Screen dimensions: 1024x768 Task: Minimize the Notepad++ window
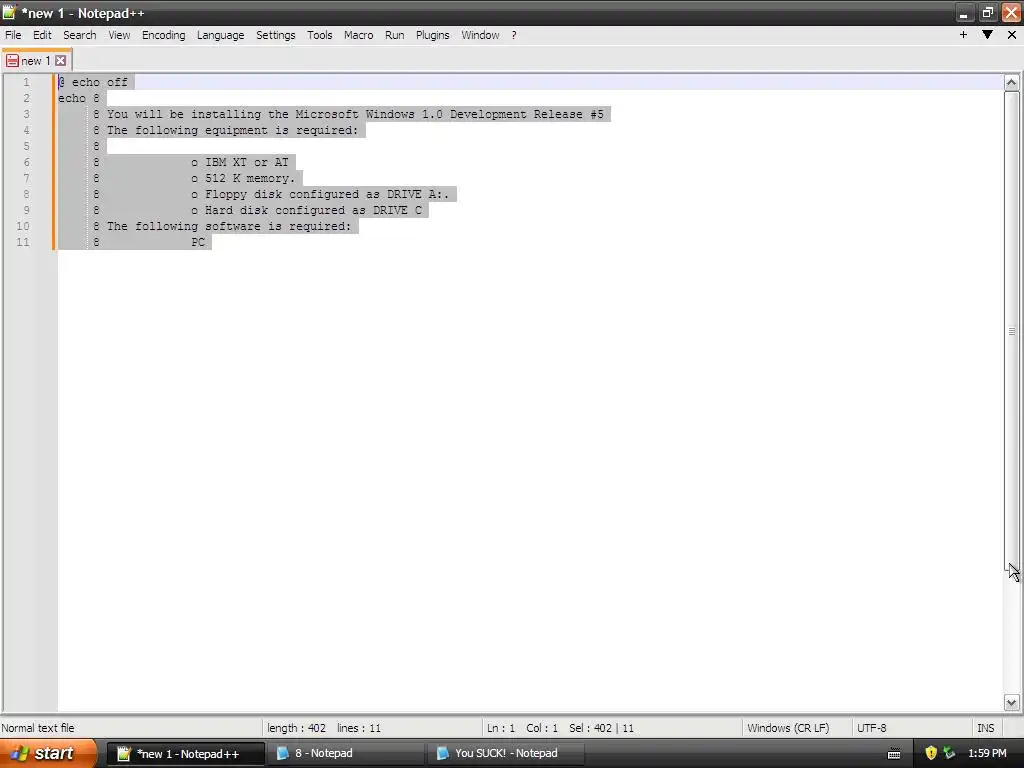tap(963, 12)
